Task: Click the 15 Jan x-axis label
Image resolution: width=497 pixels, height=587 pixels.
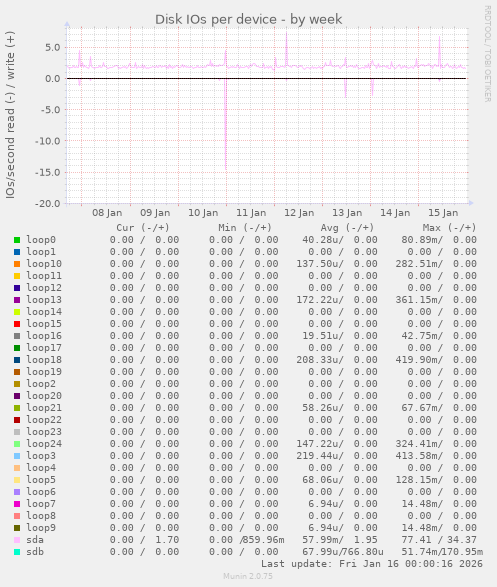Action: pos(443,213)
